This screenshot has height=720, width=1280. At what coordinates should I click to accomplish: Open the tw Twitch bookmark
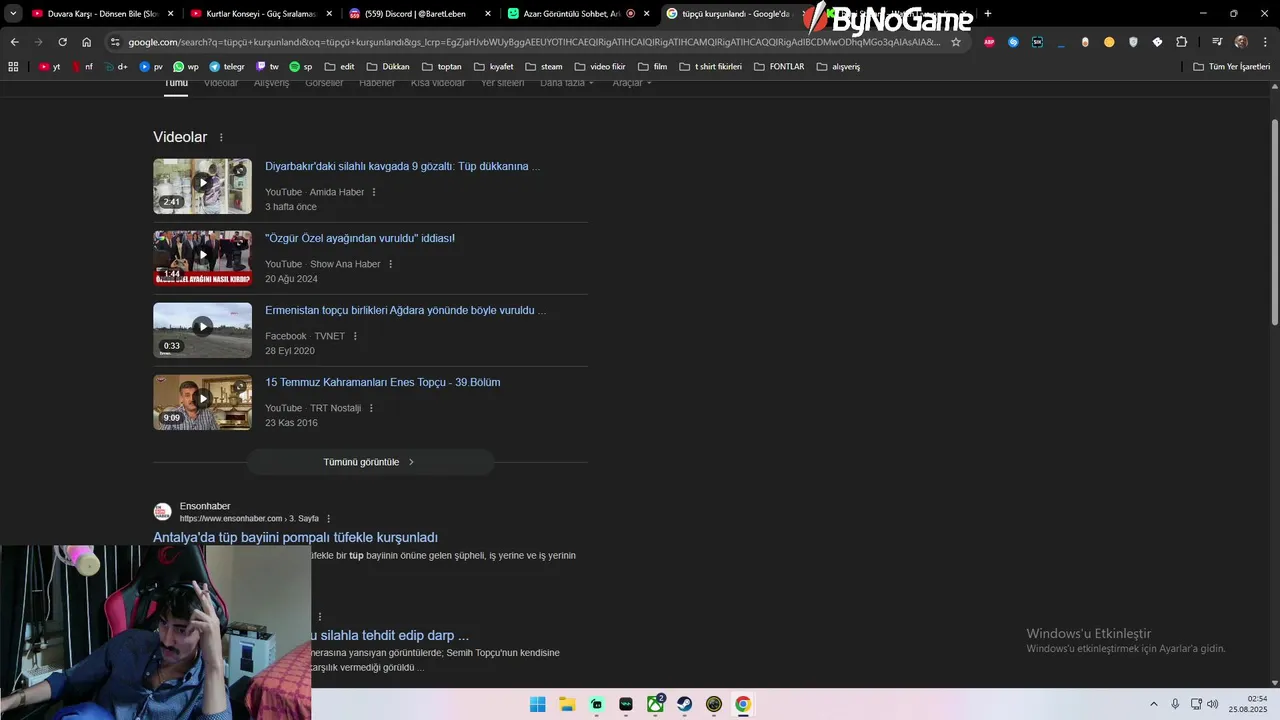(267, 67)
